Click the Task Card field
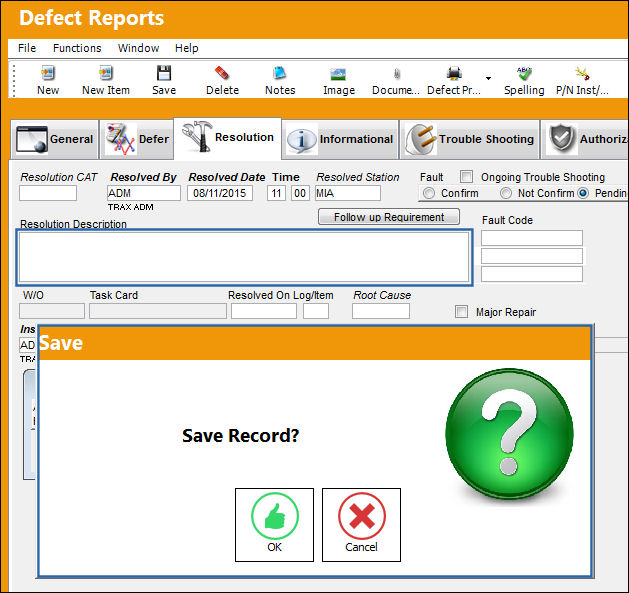This screenshot has height=593, width=629. tap(158, 311)
